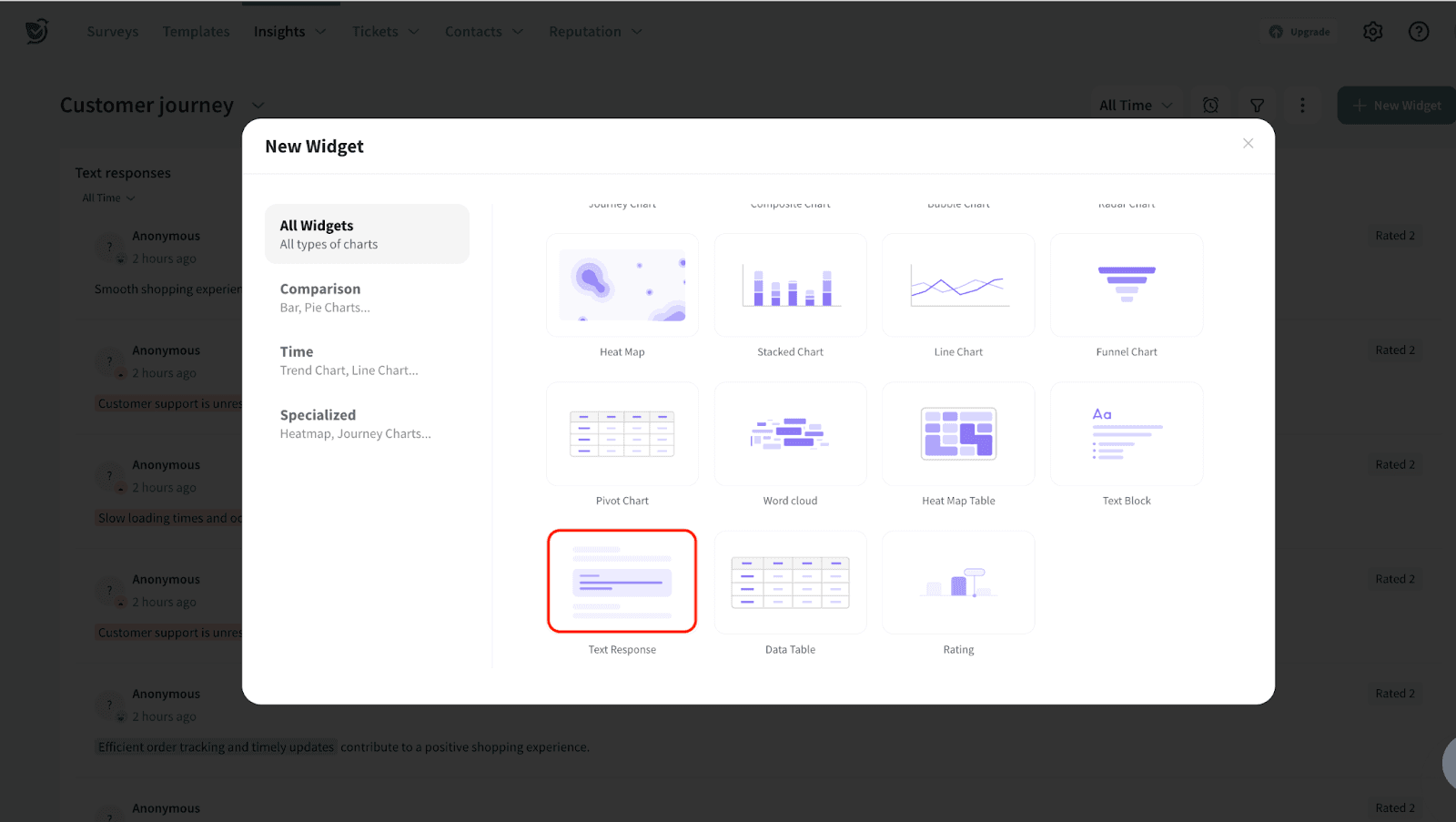
Task: Choose the Data Table widget
Action: pos(790,583)
